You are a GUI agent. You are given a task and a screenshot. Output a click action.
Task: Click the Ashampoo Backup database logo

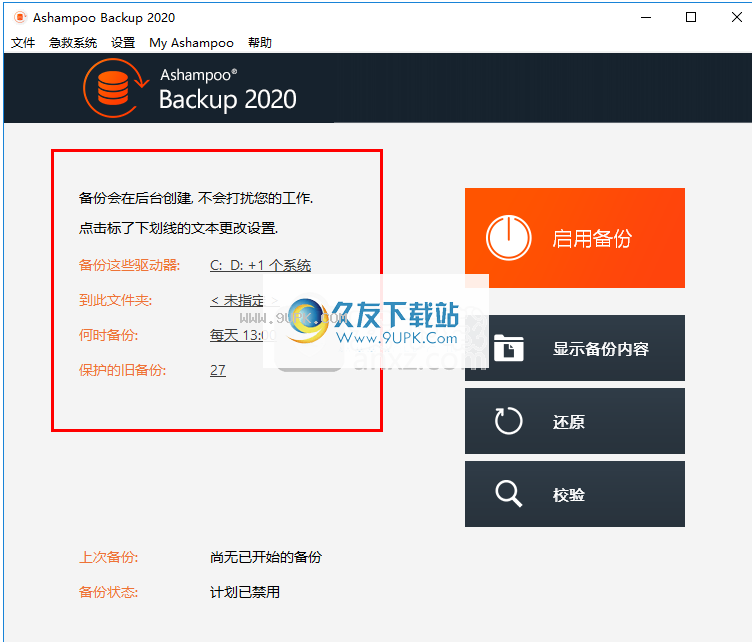click(115, 88)
